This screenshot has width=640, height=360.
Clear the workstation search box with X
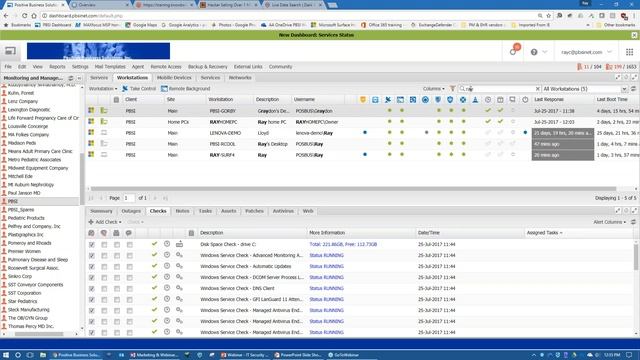[538, 89]
